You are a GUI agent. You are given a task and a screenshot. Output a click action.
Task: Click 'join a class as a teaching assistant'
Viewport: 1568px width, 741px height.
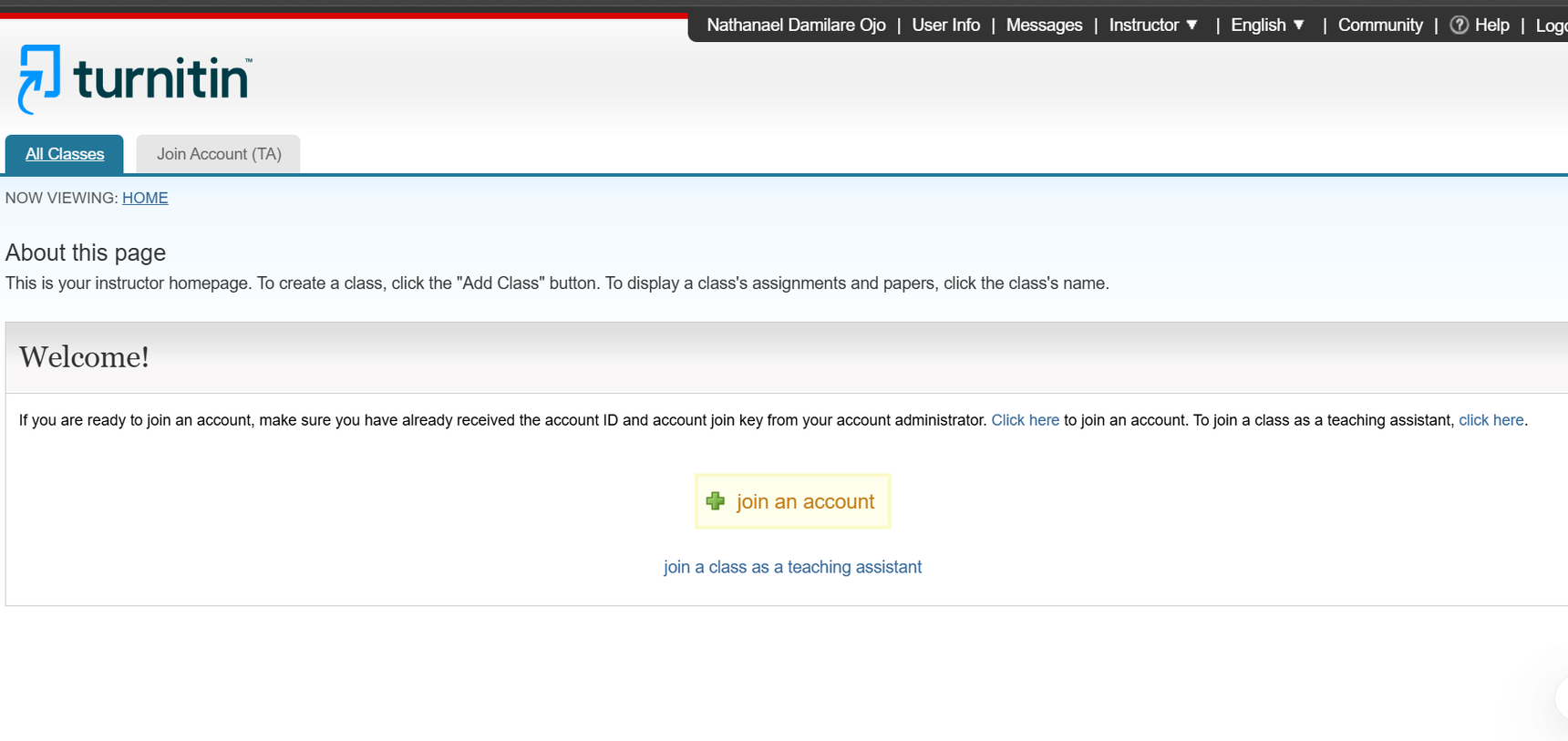[793, 567]
